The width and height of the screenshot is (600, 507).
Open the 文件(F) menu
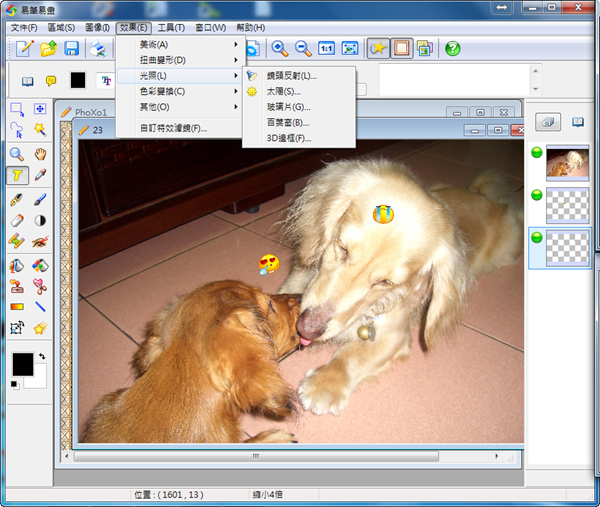[24, 28]
